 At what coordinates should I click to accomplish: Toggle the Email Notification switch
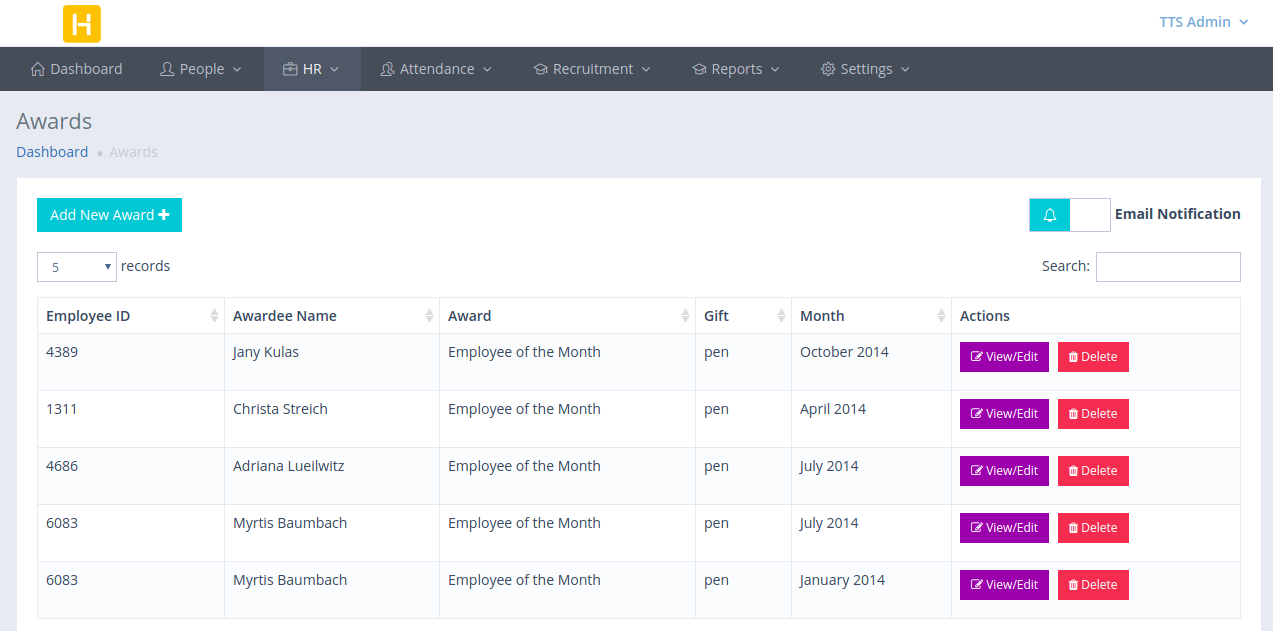[x=1091, y=214]
